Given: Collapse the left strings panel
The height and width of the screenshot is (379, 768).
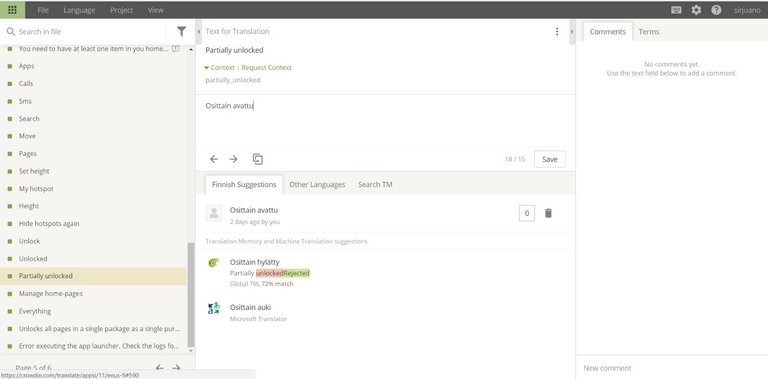Looking at the screenshot, I should tap(198, 31).
